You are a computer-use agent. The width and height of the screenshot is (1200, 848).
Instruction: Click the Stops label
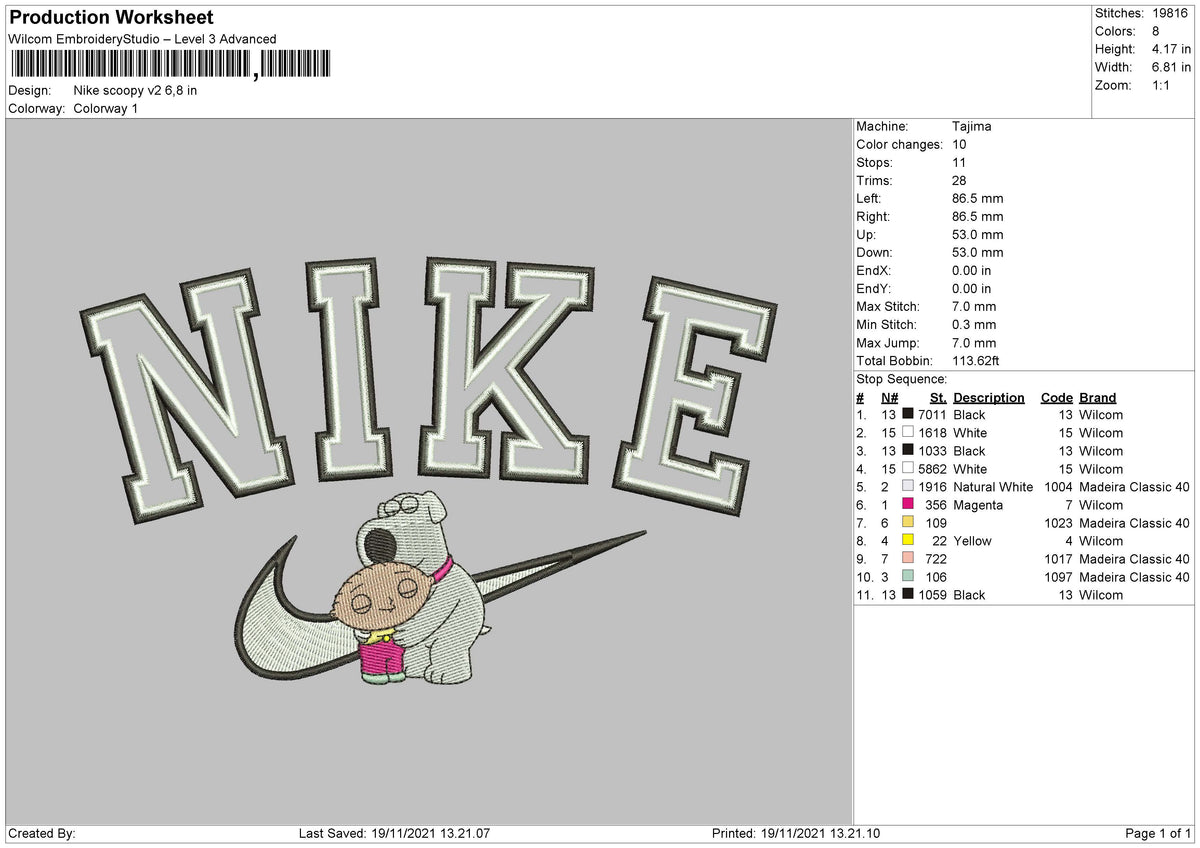click(875, 163)
